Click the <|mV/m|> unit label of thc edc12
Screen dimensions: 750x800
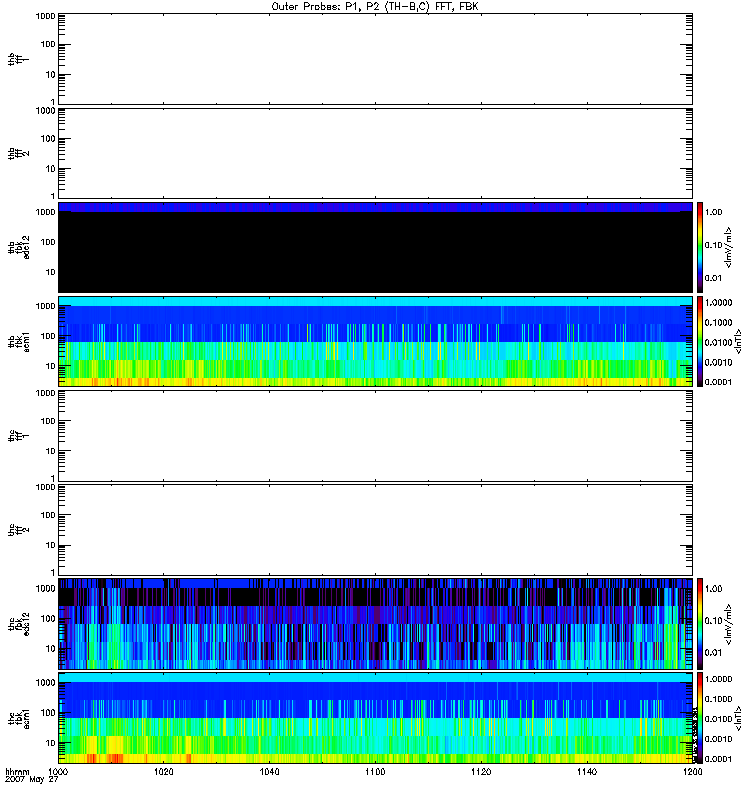click(x=729, y=624)
